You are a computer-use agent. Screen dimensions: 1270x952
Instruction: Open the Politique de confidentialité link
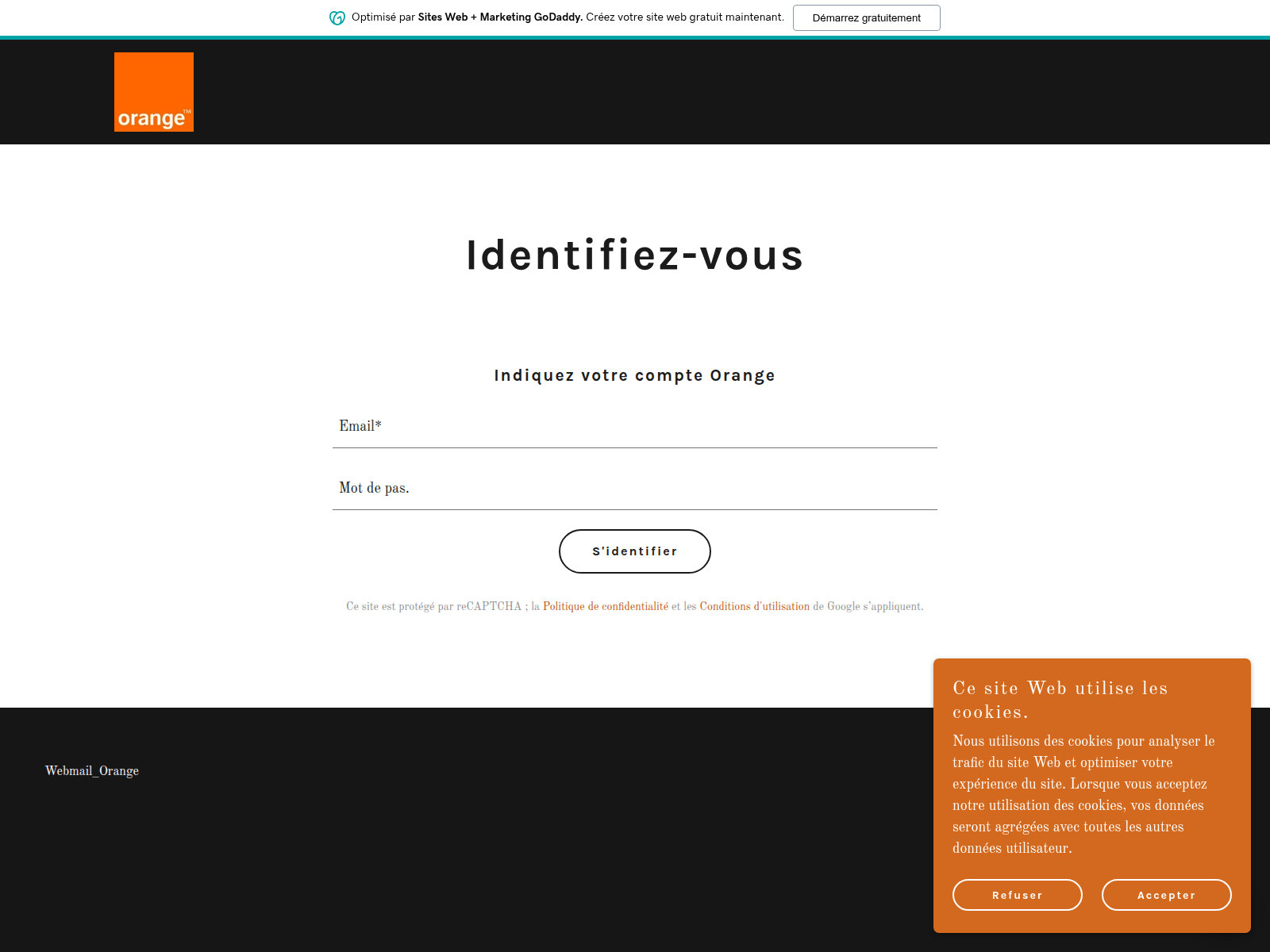(605, 607)
